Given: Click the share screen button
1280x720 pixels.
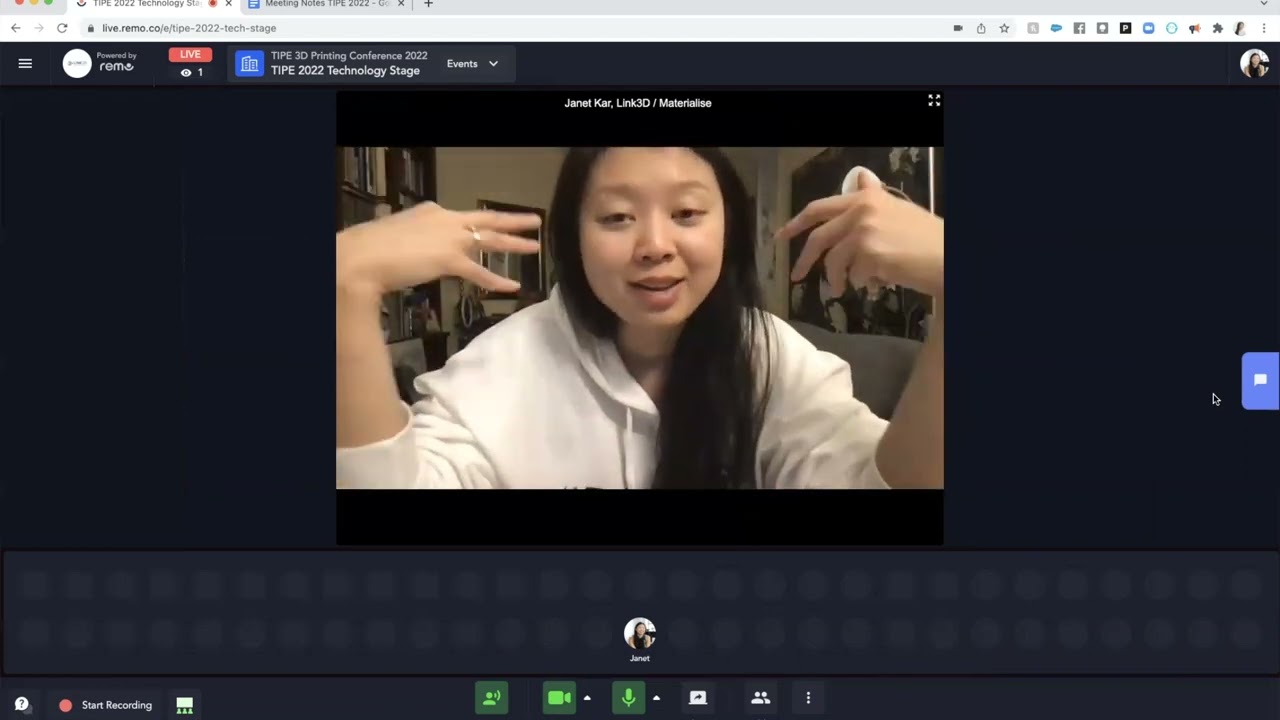Looking at the screenshot, I should coord(698,698).
